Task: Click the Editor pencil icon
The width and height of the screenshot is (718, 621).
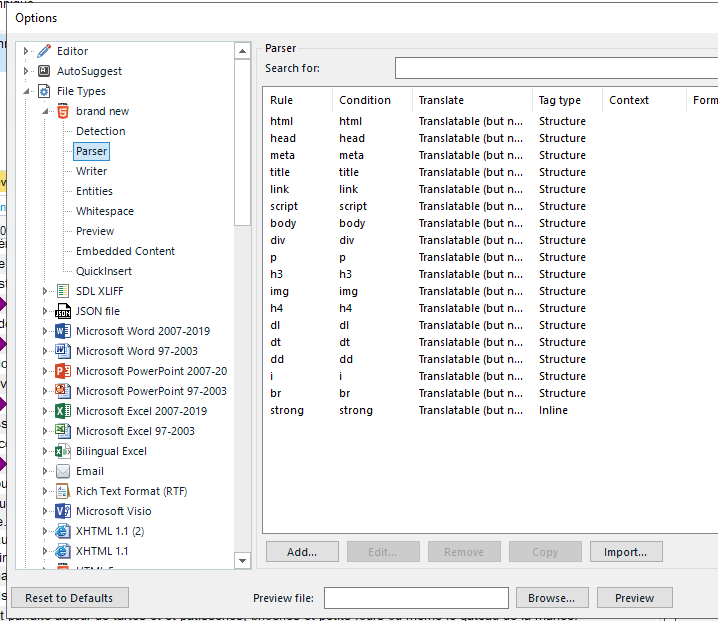Action: coord(44,51)
